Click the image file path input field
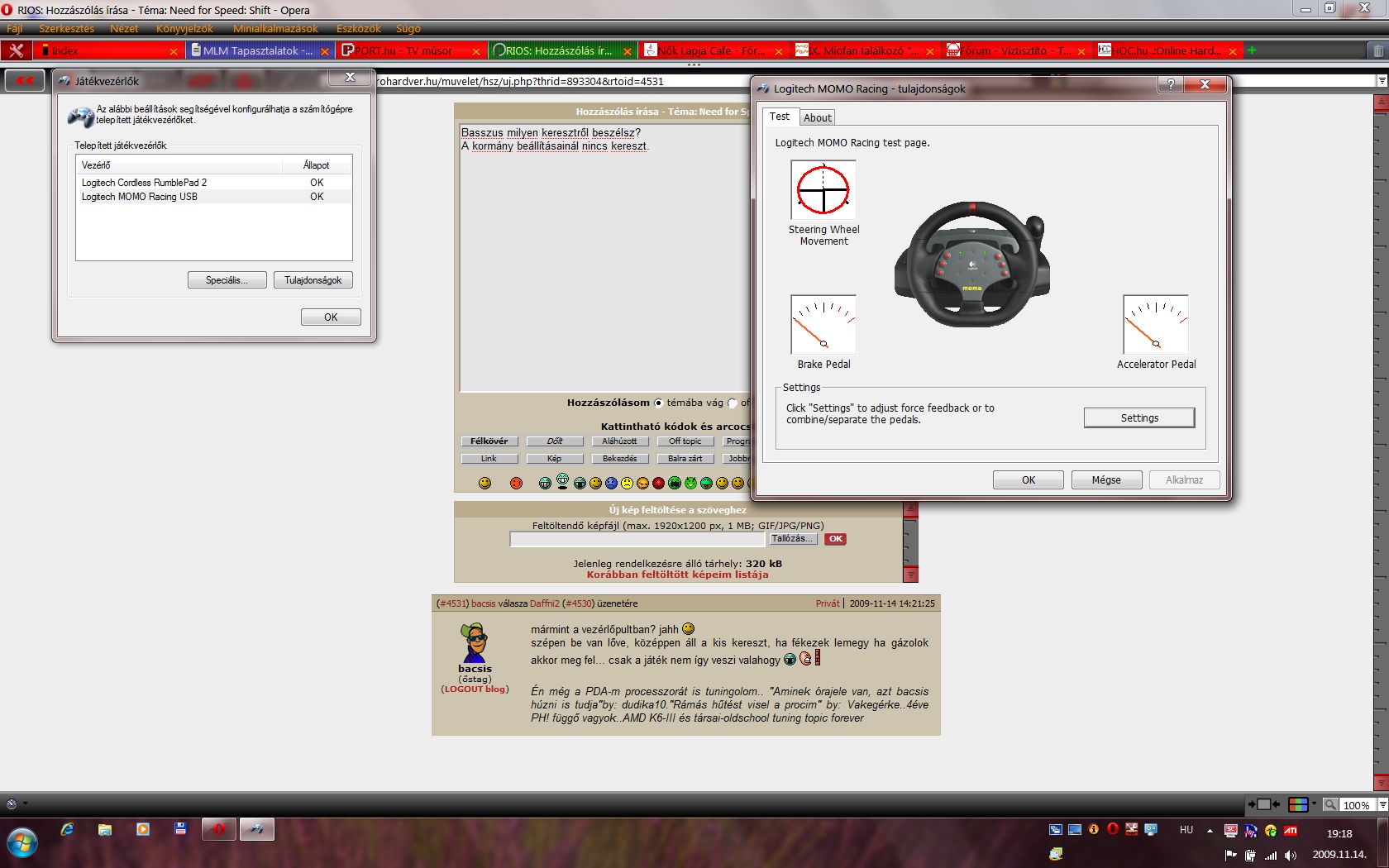Image resolution: width=1389 pixels, height=868 pixels. pyautogui.click(x=637, y=539)
